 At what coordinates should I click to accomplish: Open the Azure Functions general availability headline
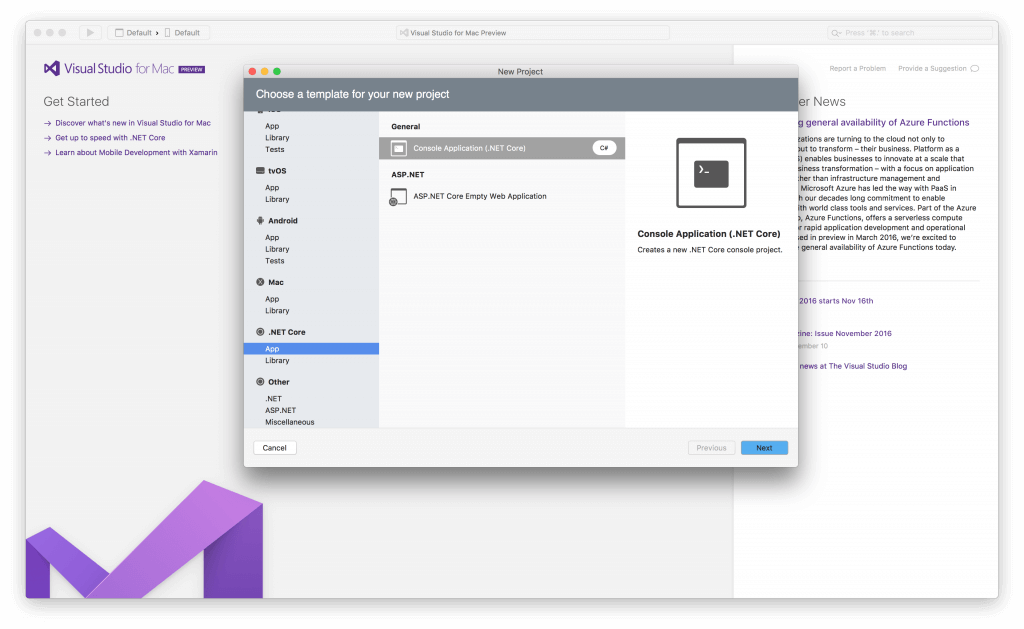884,123
